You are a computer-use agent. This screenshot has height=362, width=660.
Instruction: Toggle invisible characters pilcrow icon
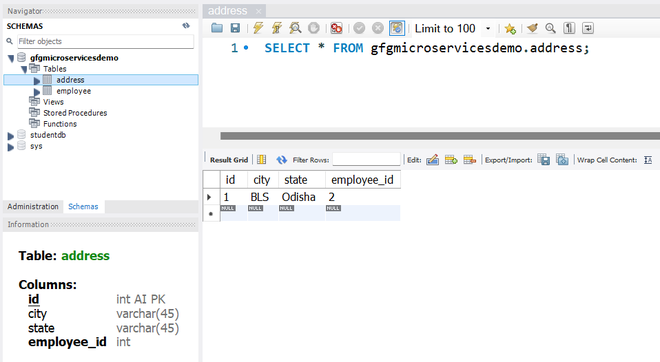pyautogui.click(x=569, y=28)
